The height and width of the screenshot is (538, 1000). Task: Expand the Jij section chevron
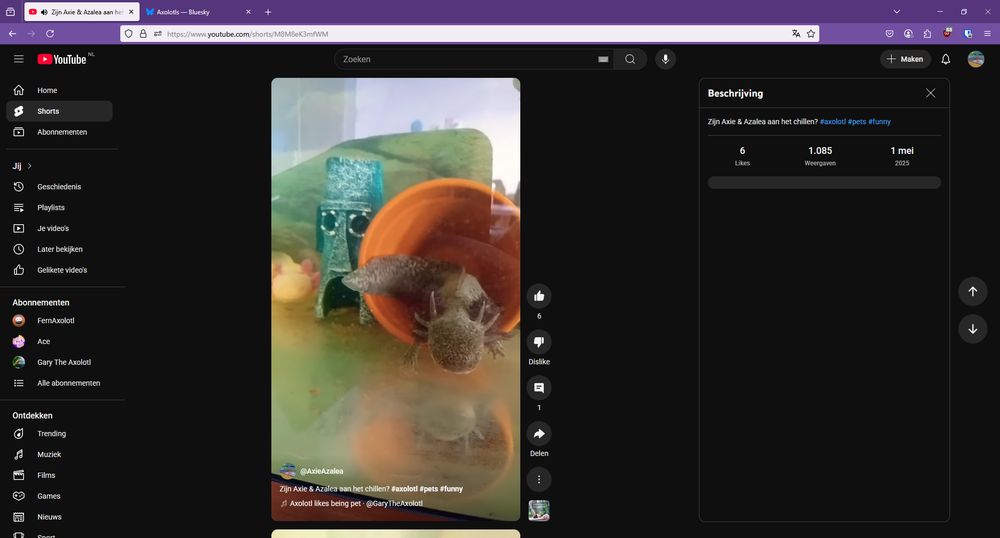[x=29, y=166]
